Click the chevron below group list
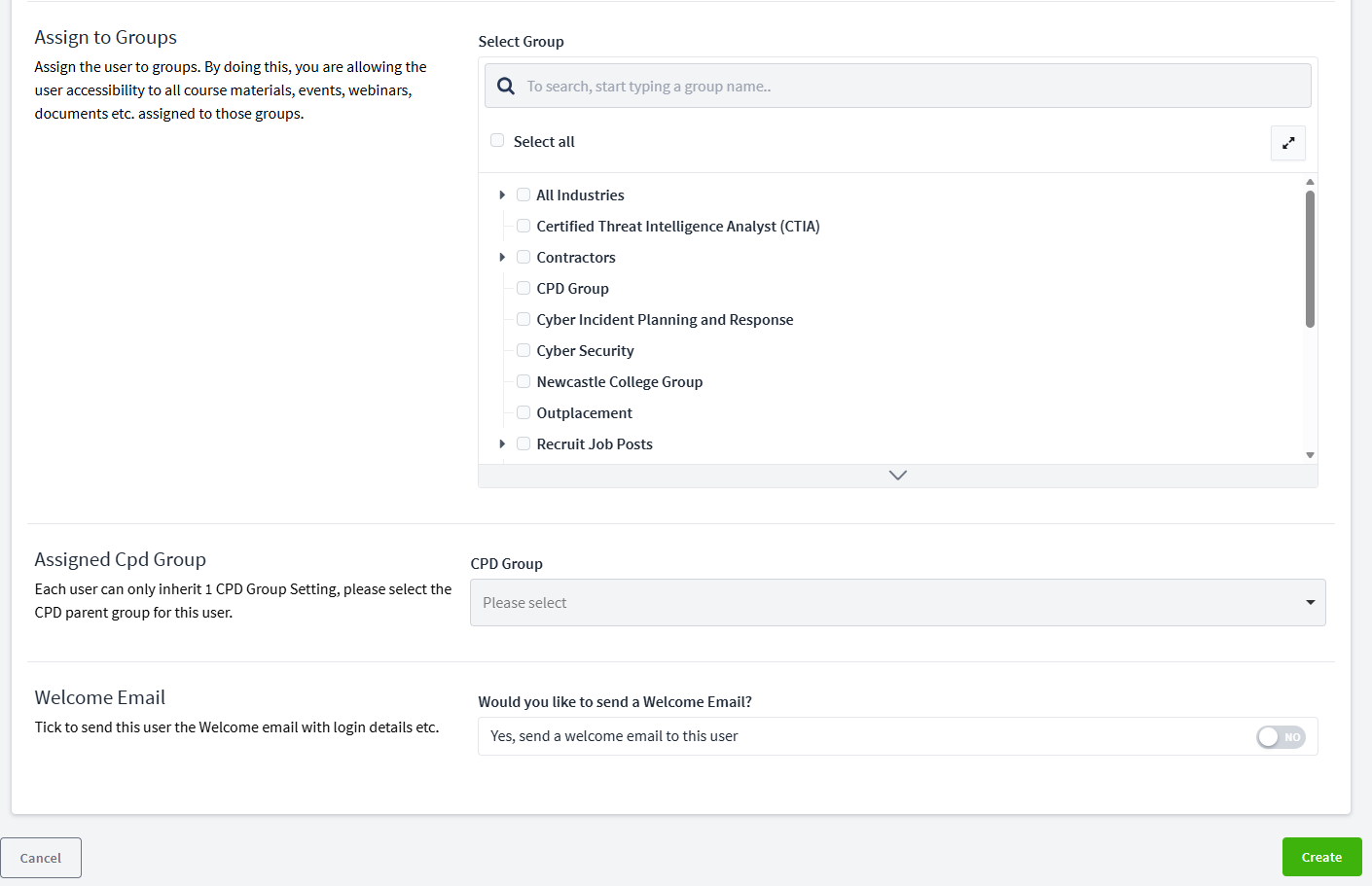Screen dimensions: 1372x886 tap(898, 476)
